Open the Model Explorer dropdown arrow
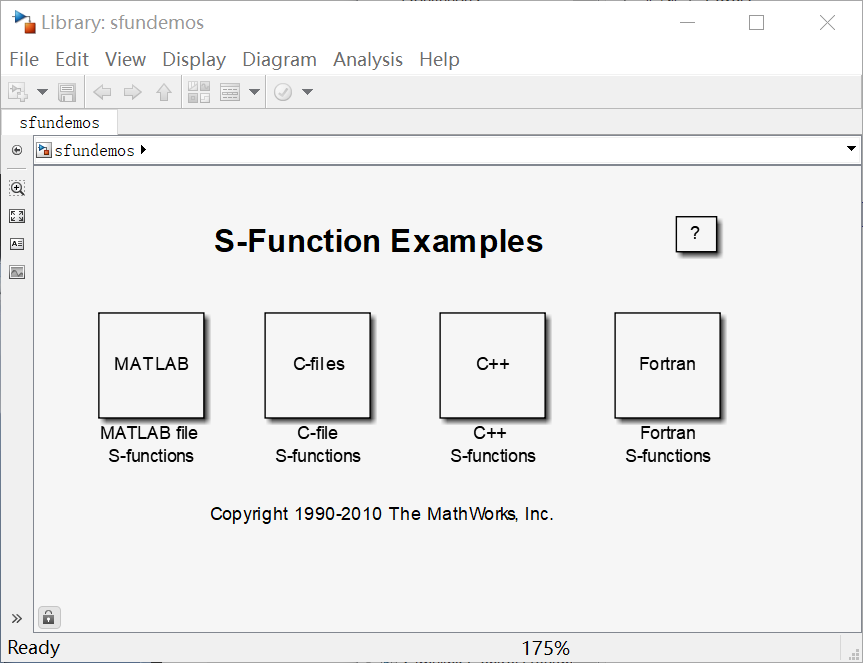863x663 pixels. [254, 92]
